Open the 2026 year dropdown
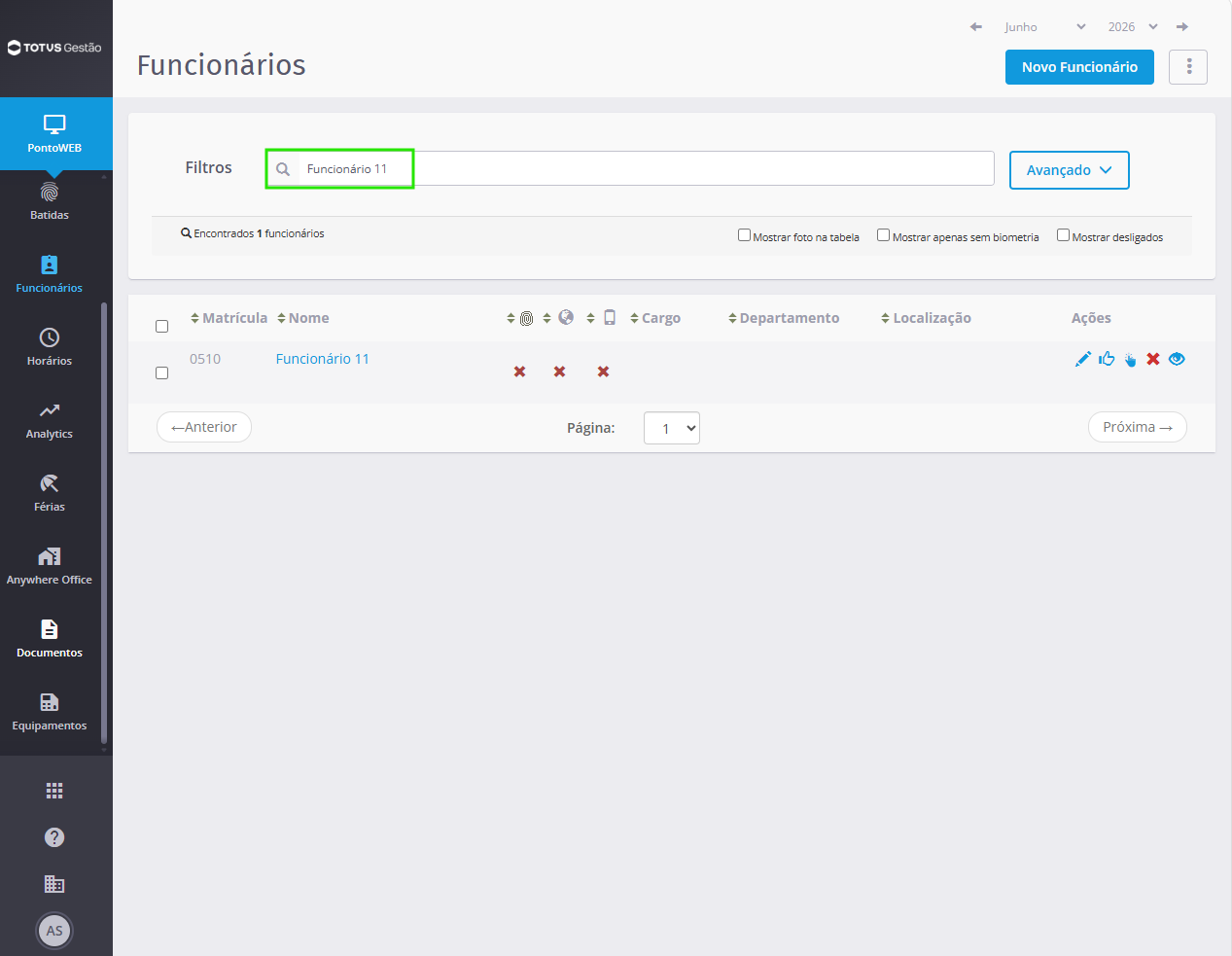This screenshot has height=956, width=1232. pos(1132,27)
